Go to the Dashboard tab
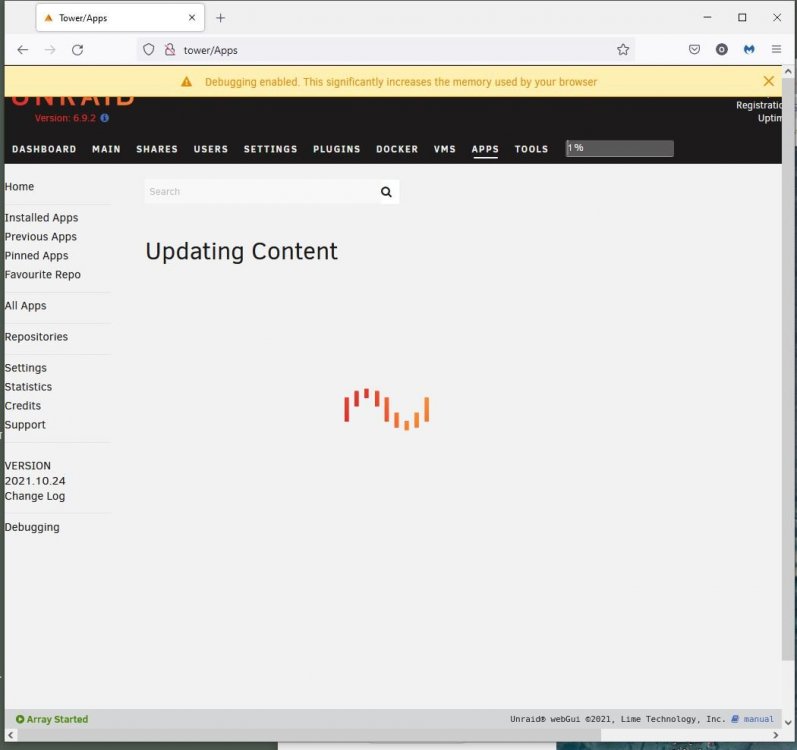This screenshot has height=750, width=797. pos(44,149)
